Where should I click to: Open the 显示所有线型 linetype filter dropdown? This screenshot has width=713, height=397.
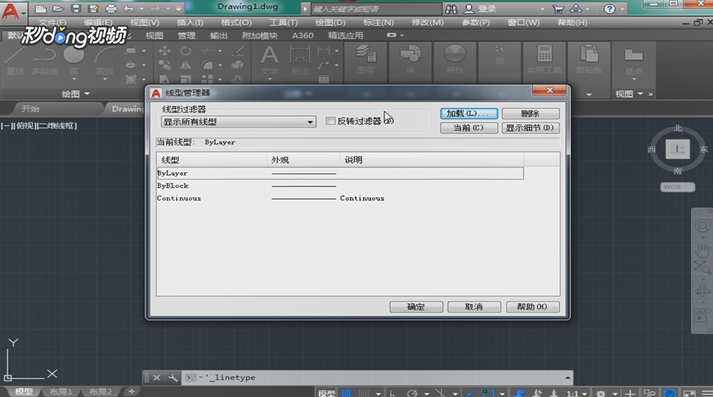click(238, 122)
